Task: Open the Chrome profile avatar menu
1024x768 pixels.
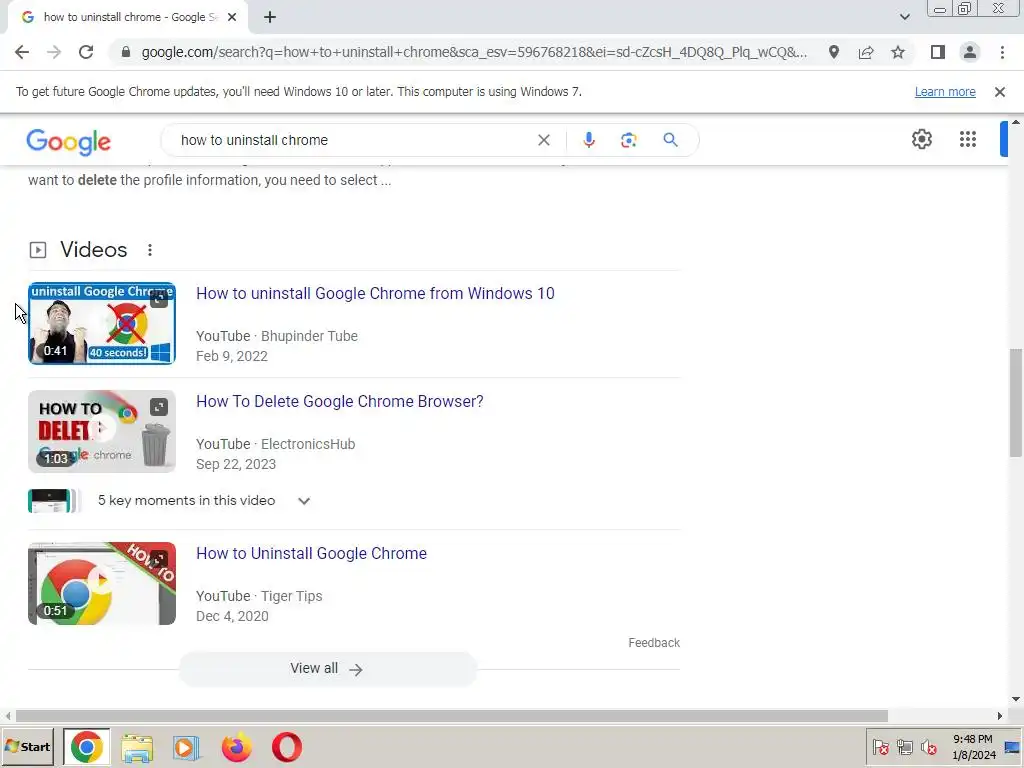Action: [970, 52]
